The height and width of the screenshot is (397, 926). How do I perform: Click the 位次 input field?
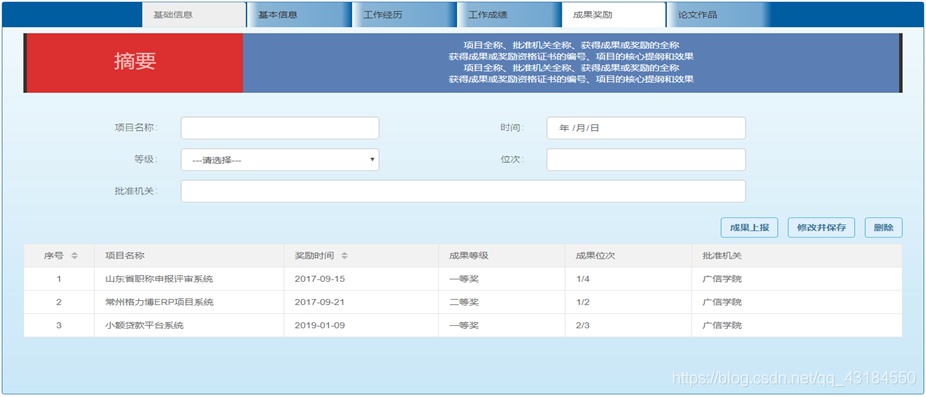pyautogui.click(x=646, y=160)
